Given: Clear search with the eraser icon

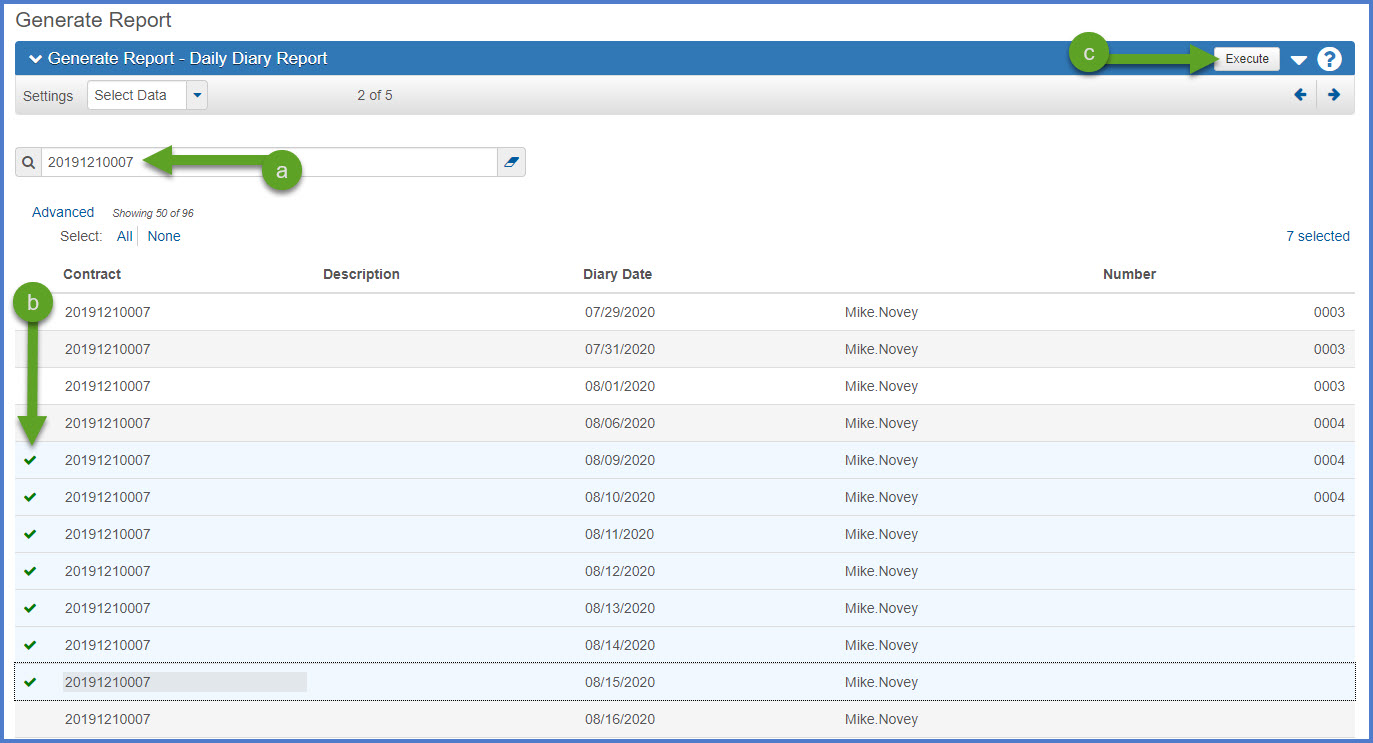Looking at the screenshot, I should tap(511, 162).
